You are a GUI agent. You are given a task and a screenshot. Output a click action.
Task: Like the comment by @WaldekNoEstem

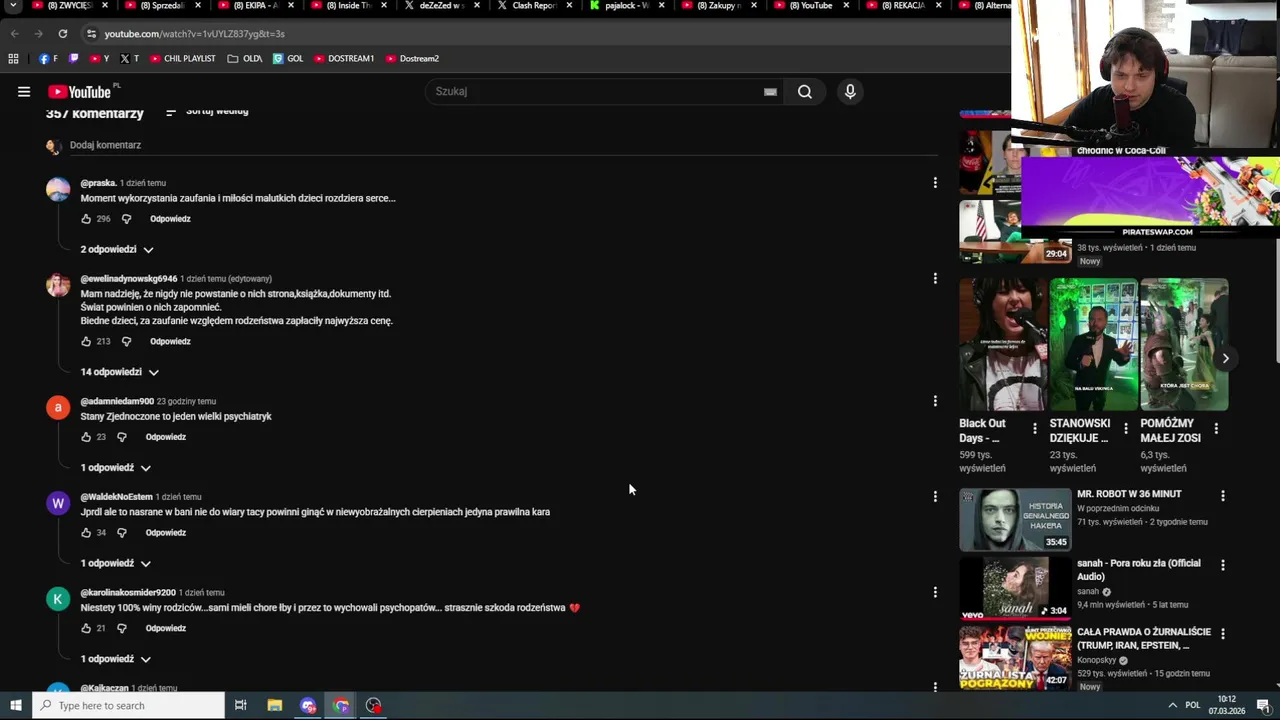(86, 533)
